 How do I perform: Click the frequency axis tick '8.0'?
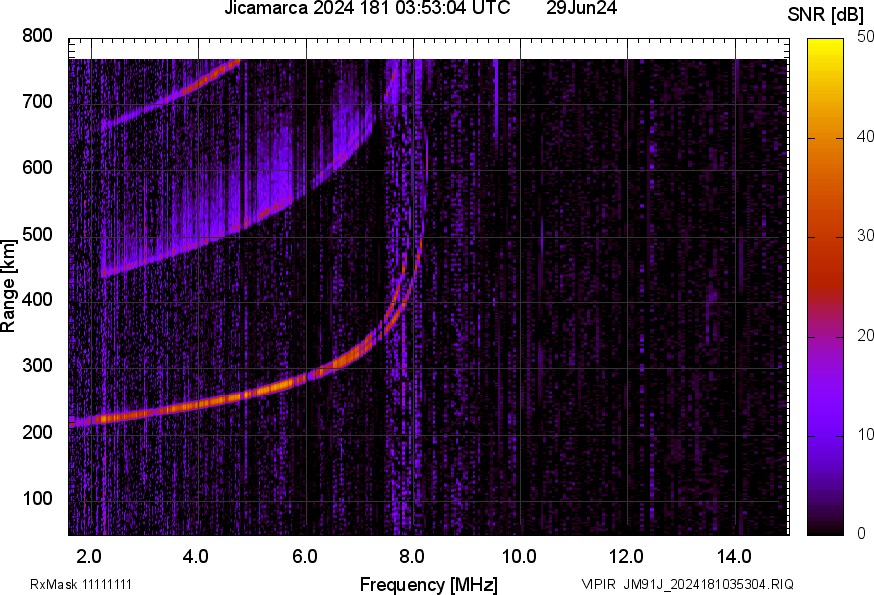click(412, 557)
